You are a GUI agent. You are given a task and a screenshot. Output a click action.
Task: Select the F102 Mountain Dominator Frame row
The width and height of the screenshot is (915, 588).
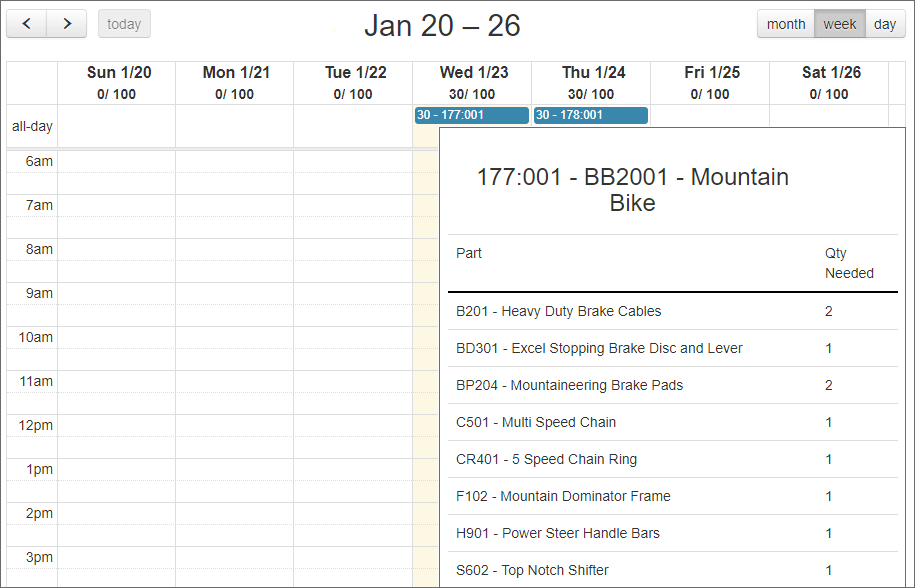pyautogui.click(x=560, y=496)
